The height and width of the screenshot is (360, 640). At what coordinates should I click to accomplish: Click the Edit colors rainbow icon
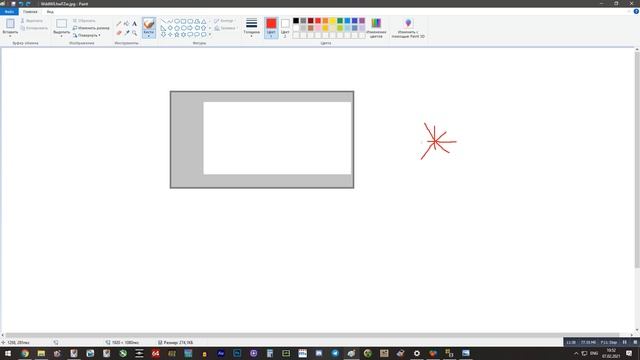[376, 23]
